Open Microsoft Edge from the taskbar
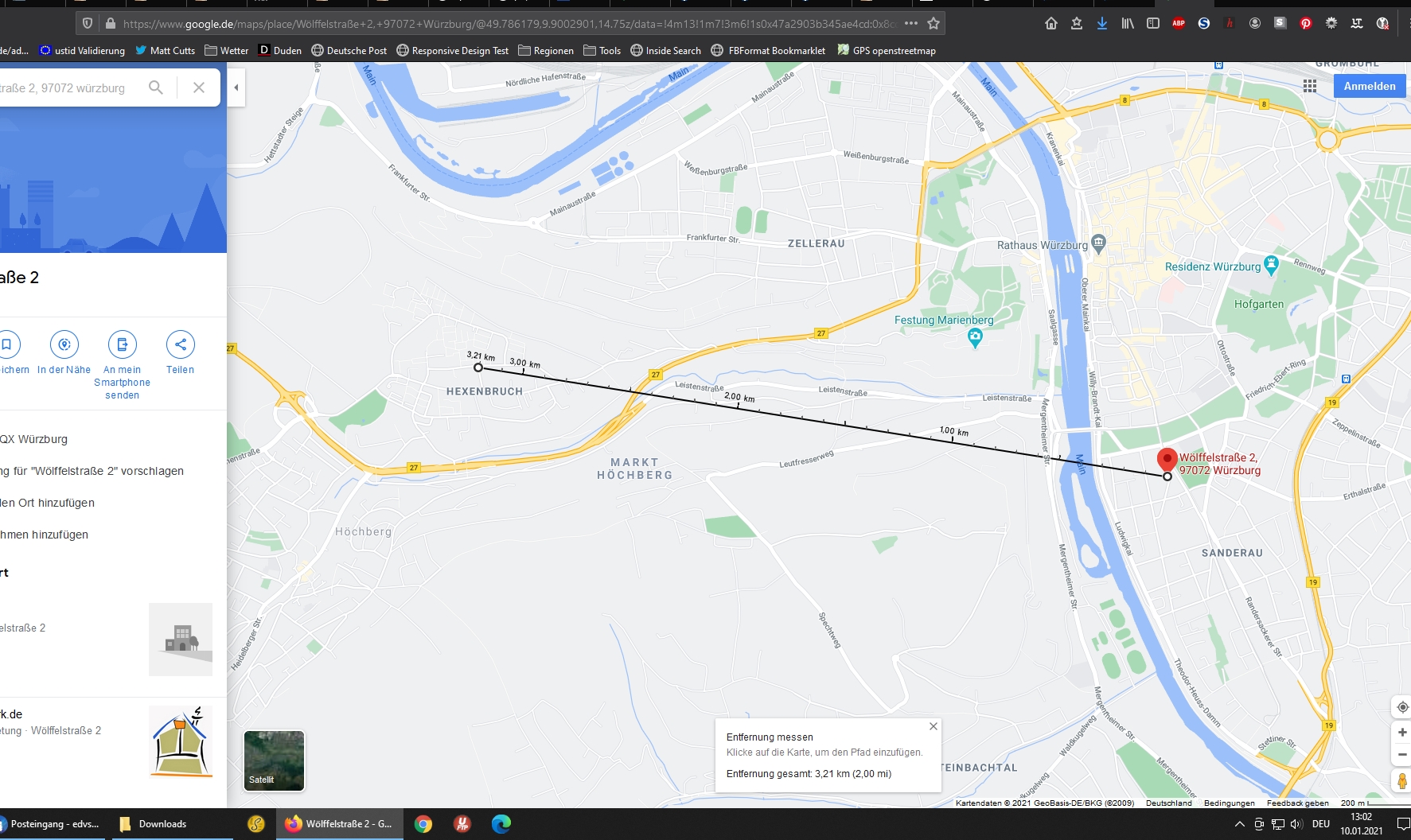Image resolution: width=1411 pixels, height=840 pixels. (501, 824)
